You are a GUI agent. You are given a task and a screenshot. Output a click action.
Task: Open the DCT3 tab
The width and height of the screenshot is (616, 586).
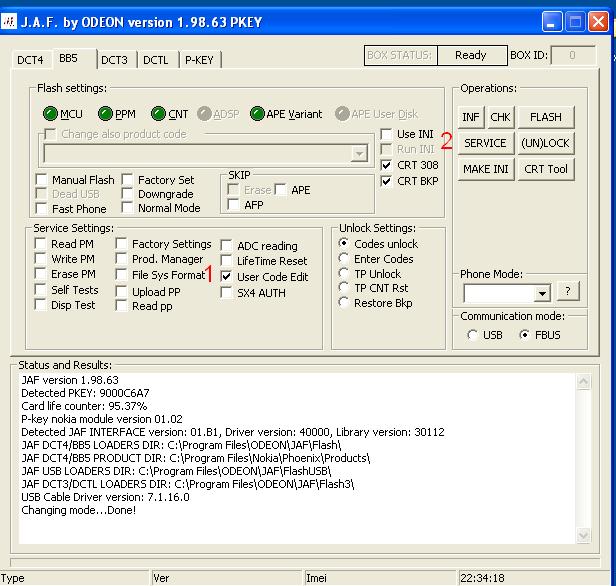(x=114, y=60)
